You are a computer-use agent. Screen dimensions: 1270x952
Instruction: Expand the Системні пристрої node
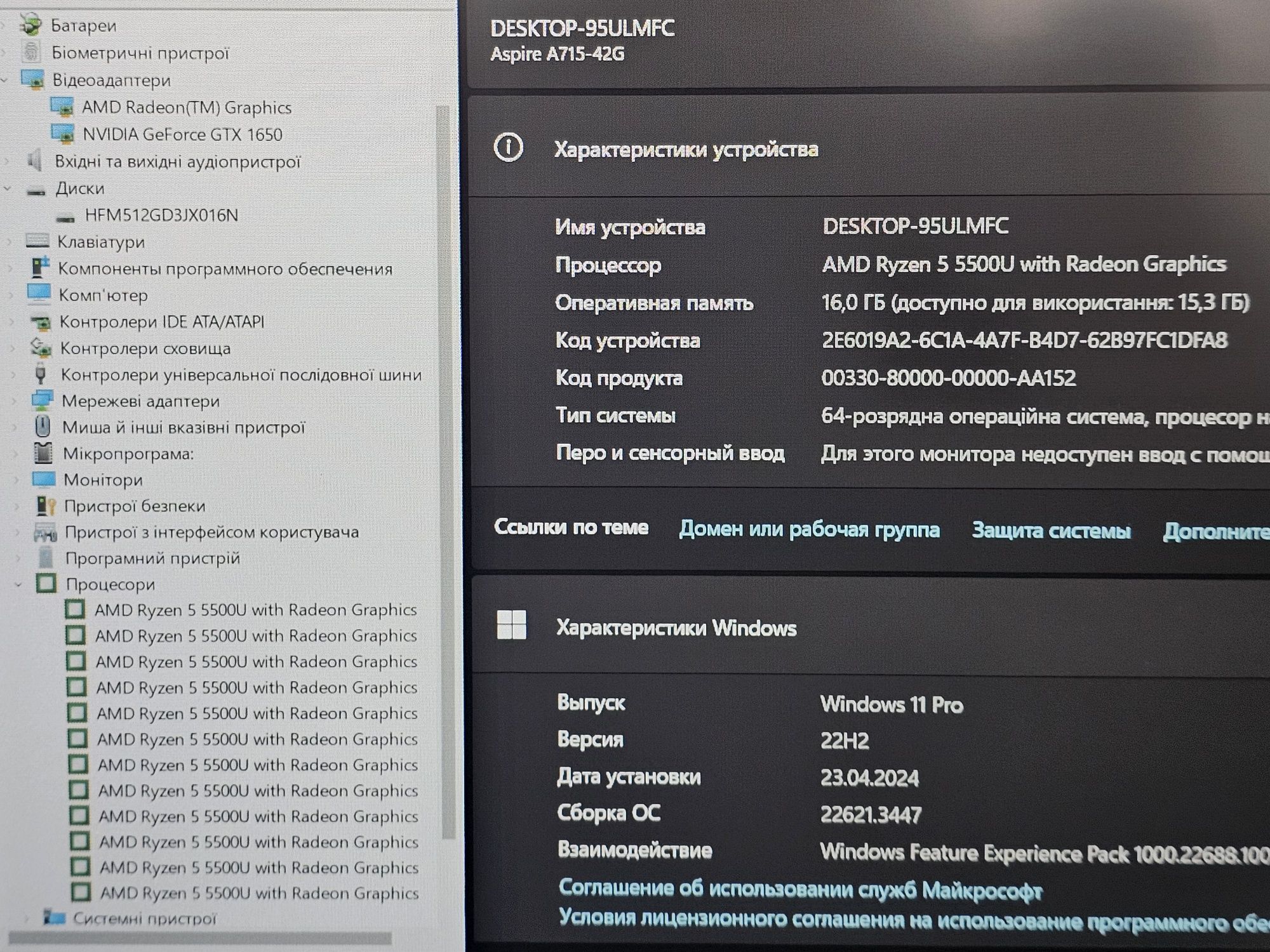27,918
